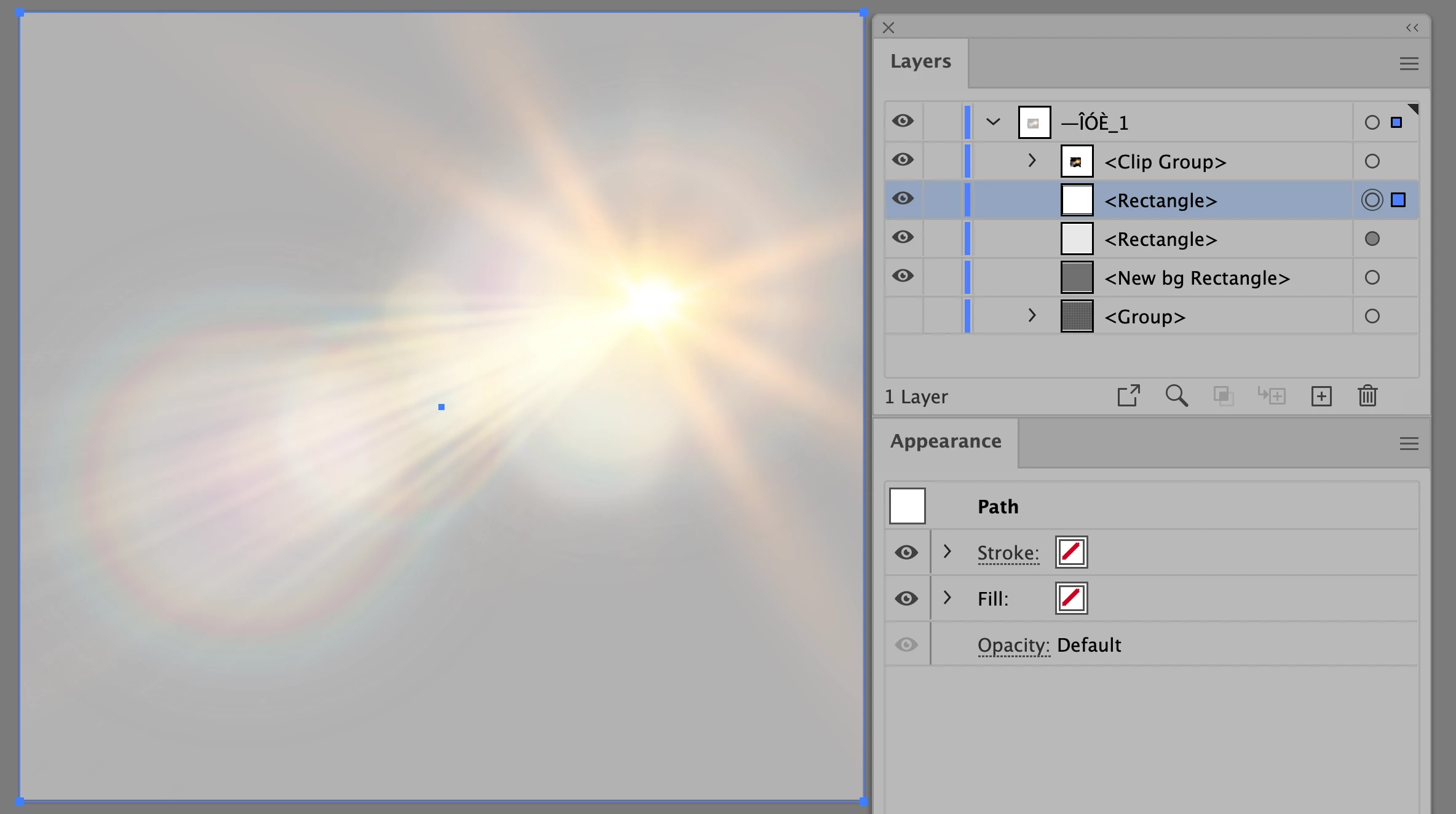Toggle Stroke visibility in Appearance panel
The width and height of the screenshot is (1456, 814).
[906, 552]
